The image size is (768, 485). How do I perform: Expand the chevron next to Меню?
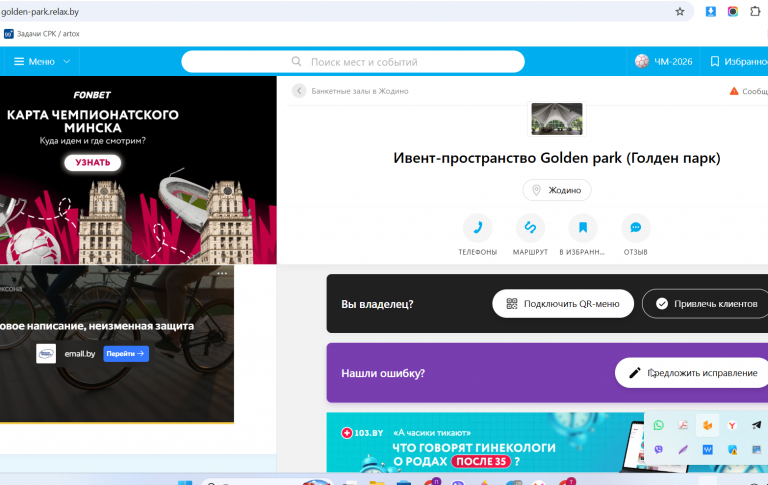click(x=67, y=62)
